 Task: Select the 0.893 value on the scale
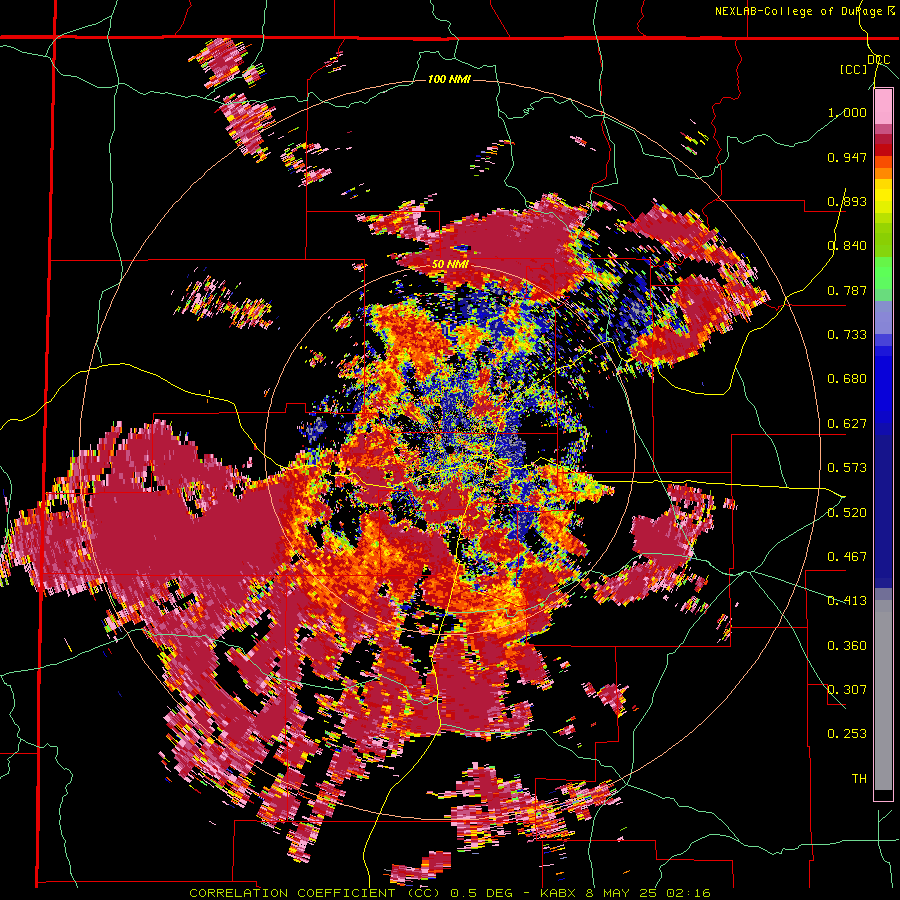click(x=847, y=201)
